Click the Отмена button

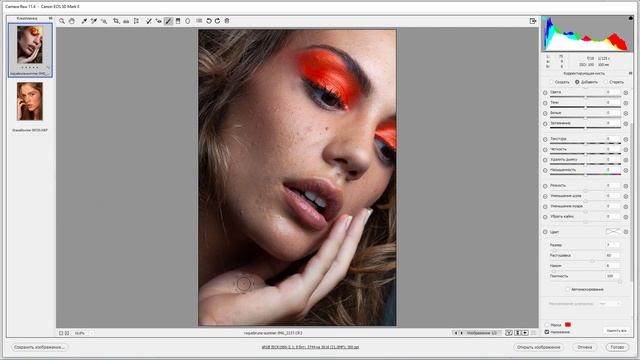[584, 347]
